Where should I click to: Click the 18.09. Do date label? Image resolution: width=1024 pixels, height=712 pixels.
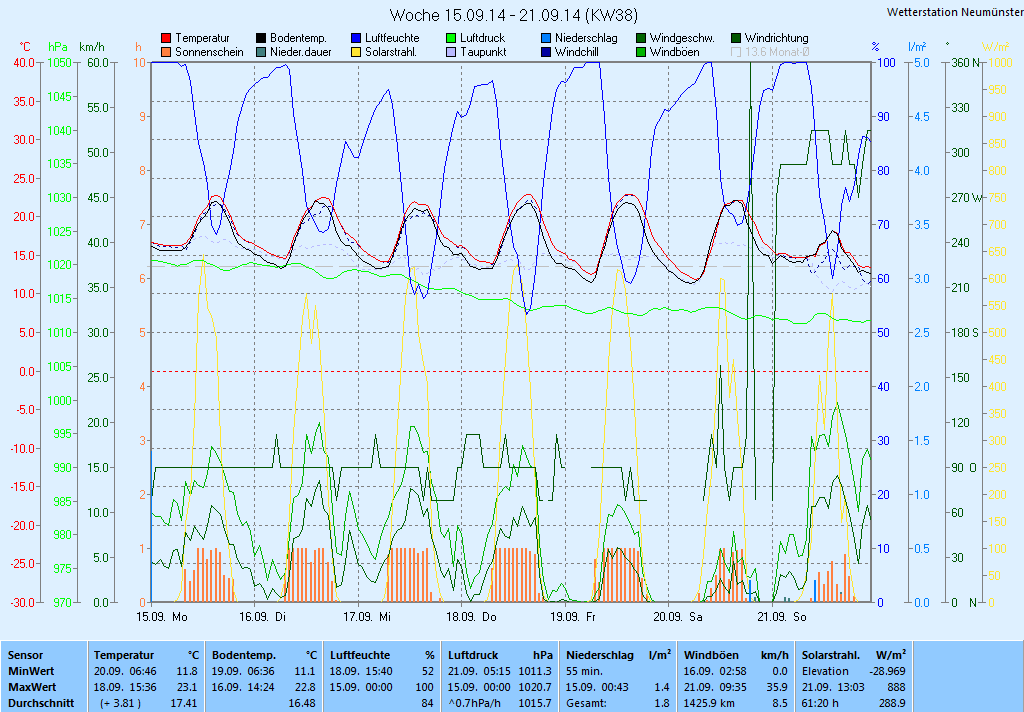tap(472, 617)
